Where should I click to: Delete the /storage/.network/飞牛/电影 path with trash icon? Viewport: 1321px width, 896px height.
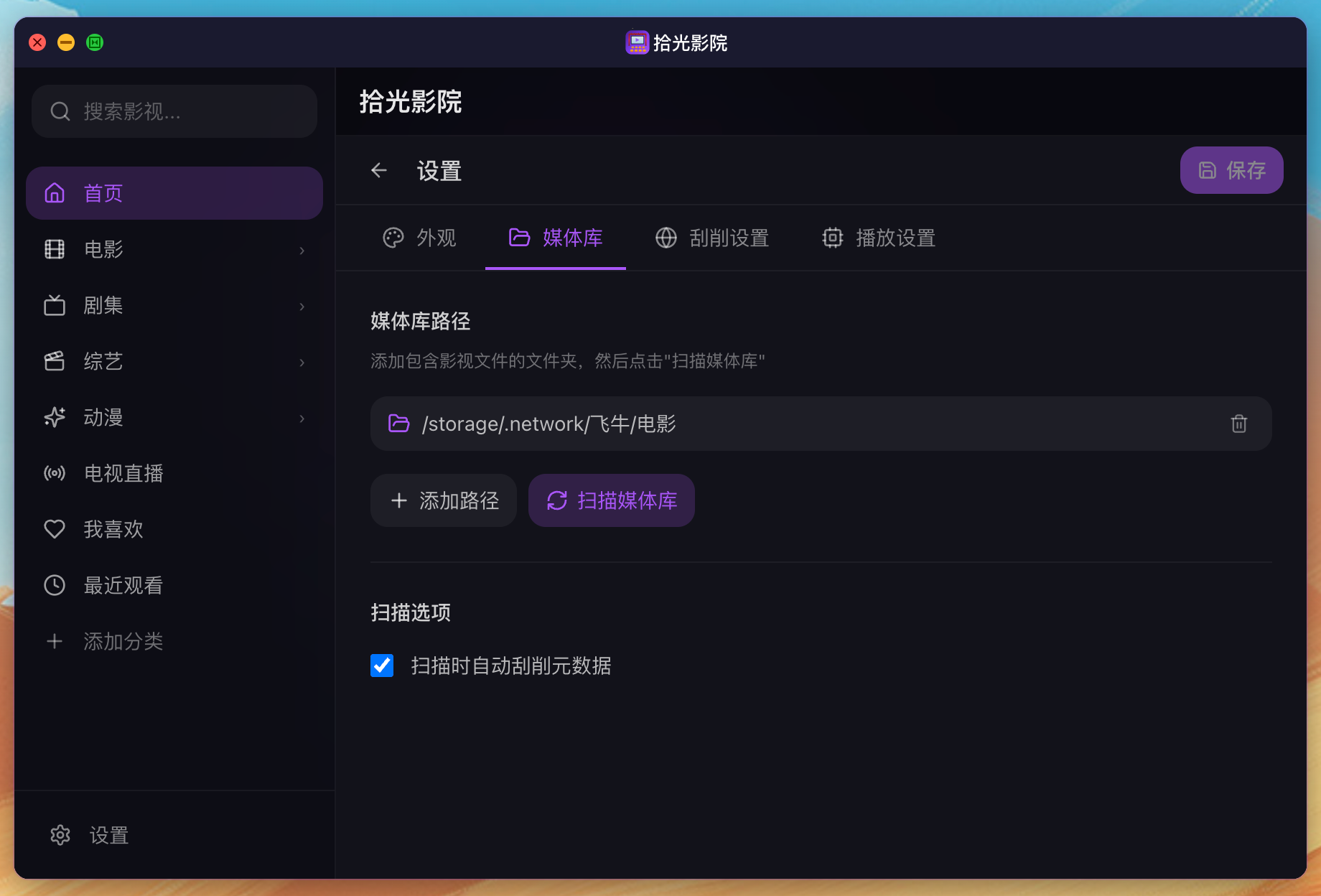pyautogui.click(x=1238, y=424)
